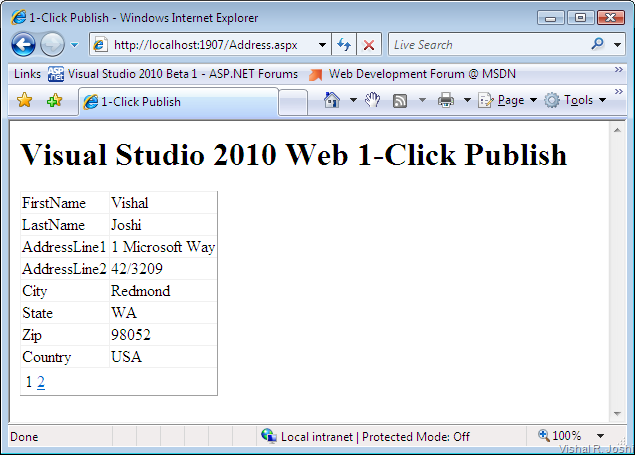Expand the address bar history dropdown
635x455 pixels.
tap(323, 45)
